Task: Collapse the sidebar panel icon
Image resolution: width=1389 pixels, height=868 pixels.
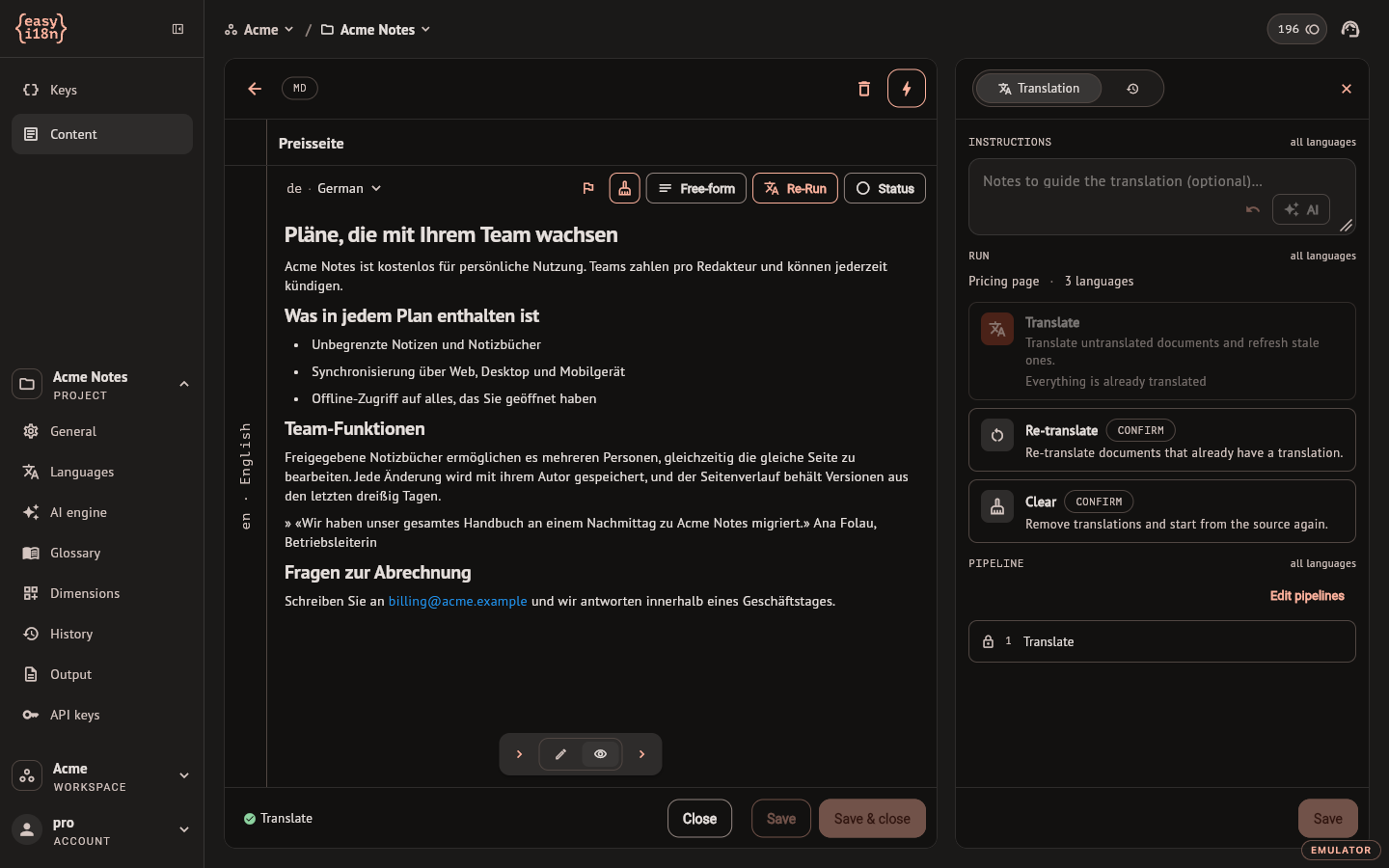Action: [177, 29]
